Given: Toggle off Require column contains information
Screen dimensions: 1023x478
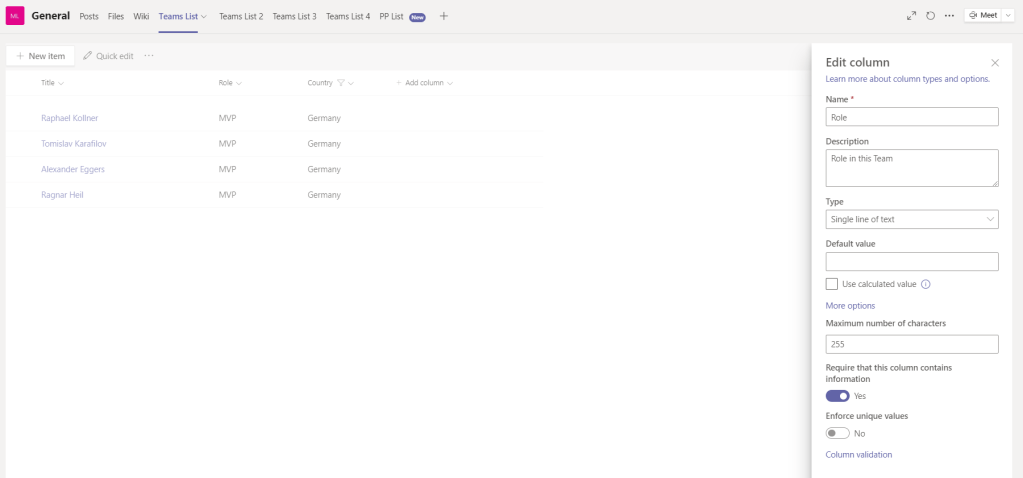Looking at the screenshot, I should coord(838,396).
